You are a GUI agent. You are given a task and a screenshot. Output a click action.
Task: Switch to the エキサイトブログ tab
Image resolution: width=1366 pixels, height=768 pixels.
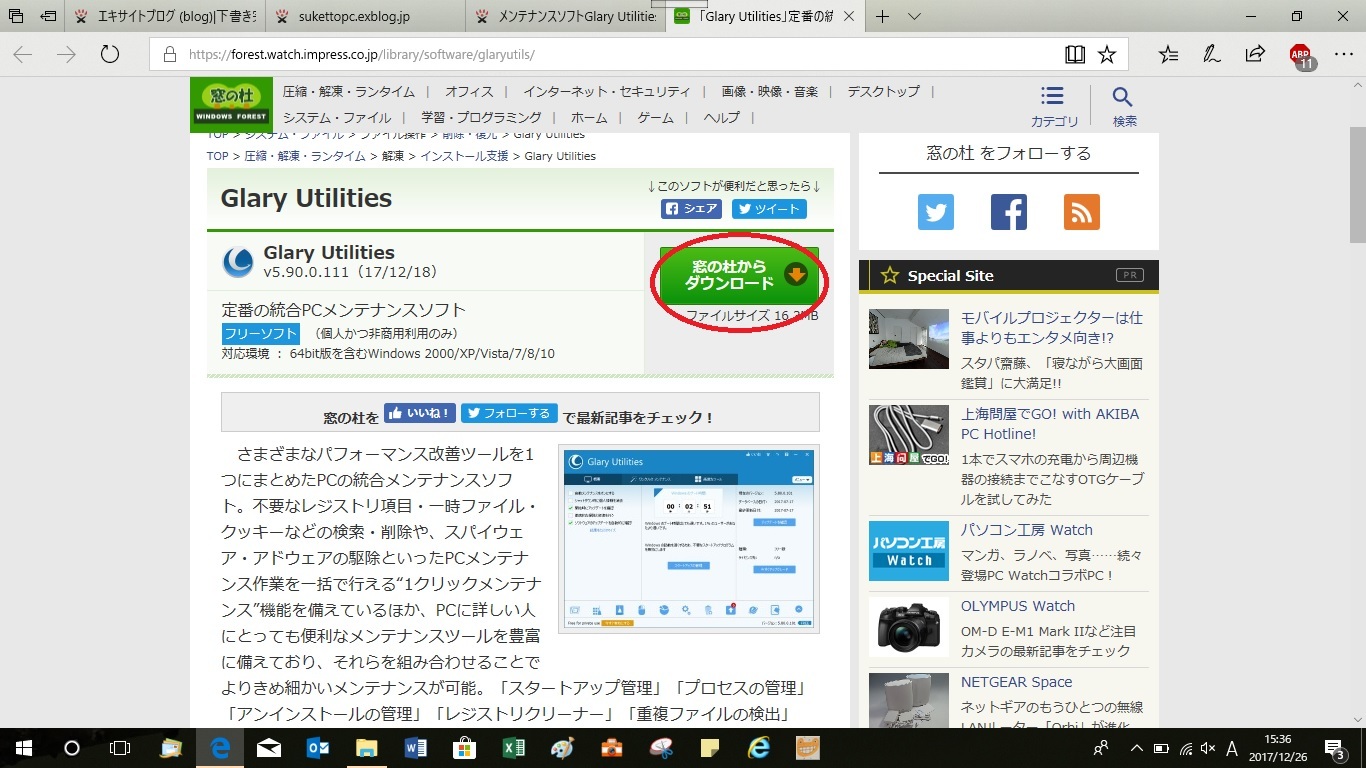(164, 16)
